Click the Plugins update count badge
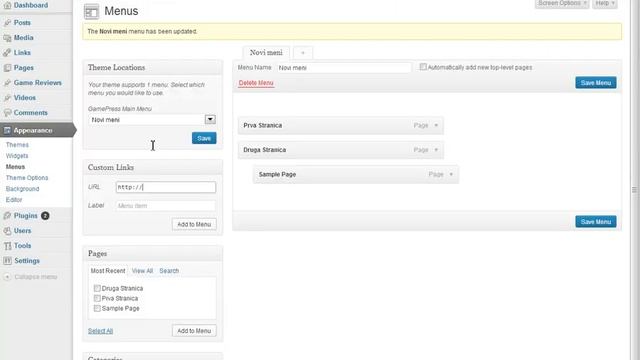640x360 pixels. 45,216
